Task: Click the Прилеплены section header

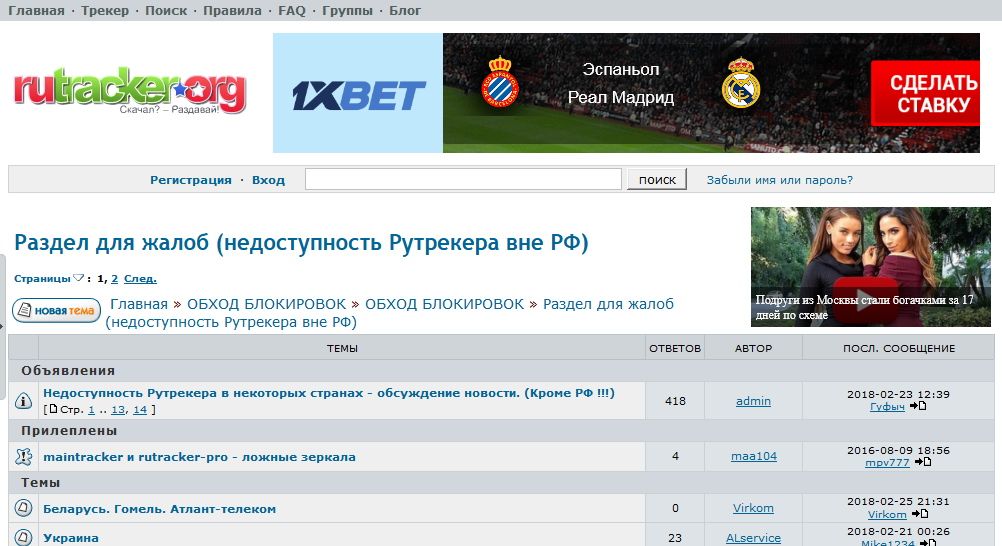Action: click(x=69, y=431)
